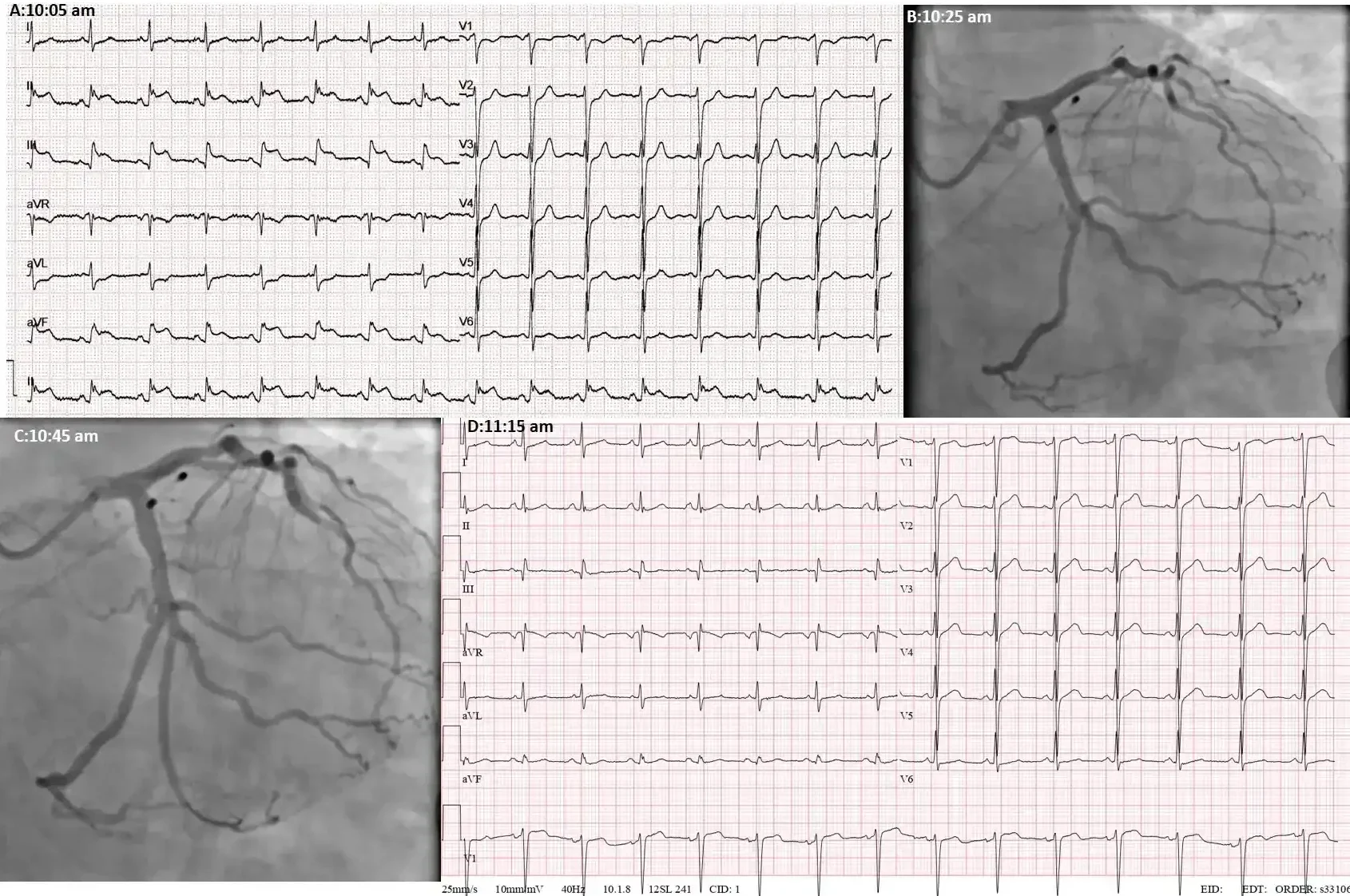This screenshot has height=896, width=1350.
Task: Click the '40Hz' filter text
Action: [x=573, y=890]
